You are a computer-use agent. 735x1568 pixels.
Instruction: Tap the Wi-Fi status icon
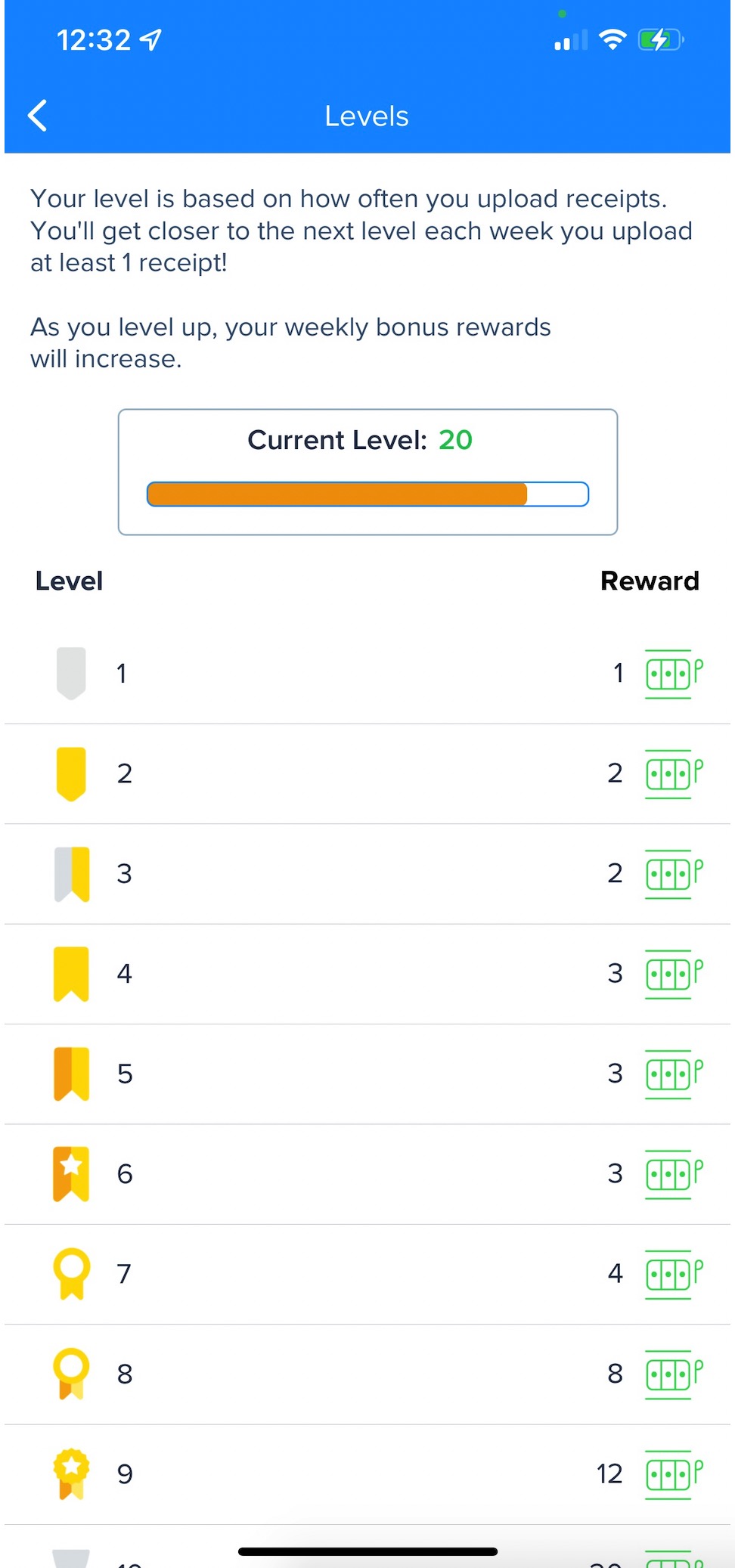point(612,39)
